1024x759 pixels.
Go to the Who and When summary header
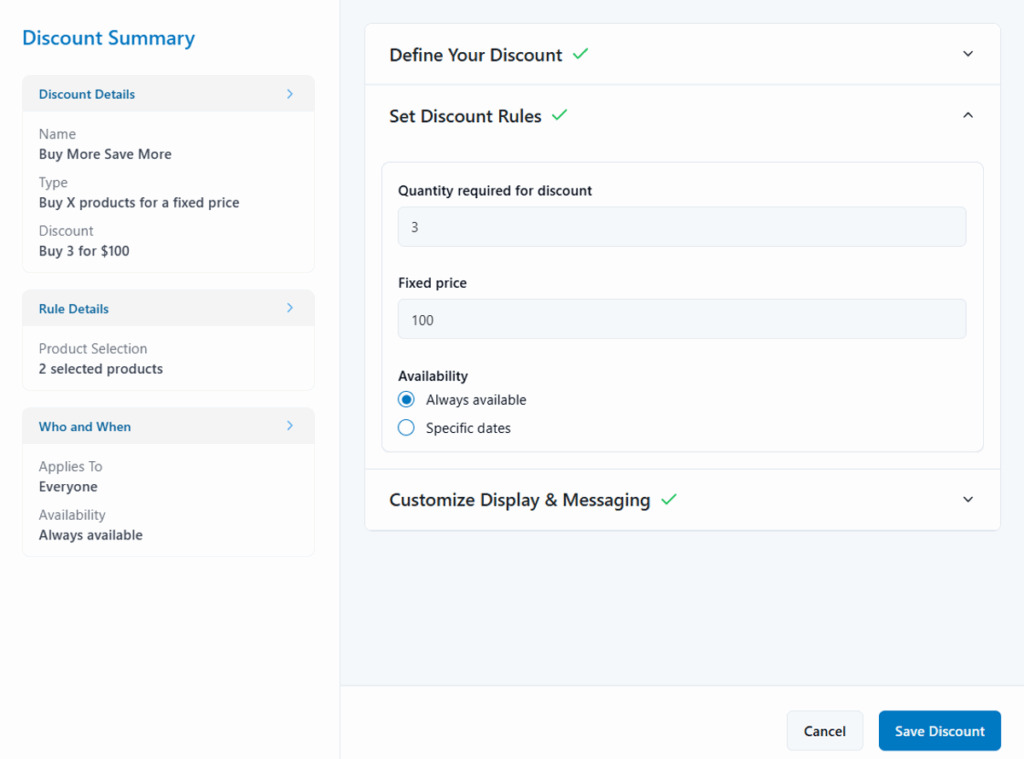pos(85,427)
